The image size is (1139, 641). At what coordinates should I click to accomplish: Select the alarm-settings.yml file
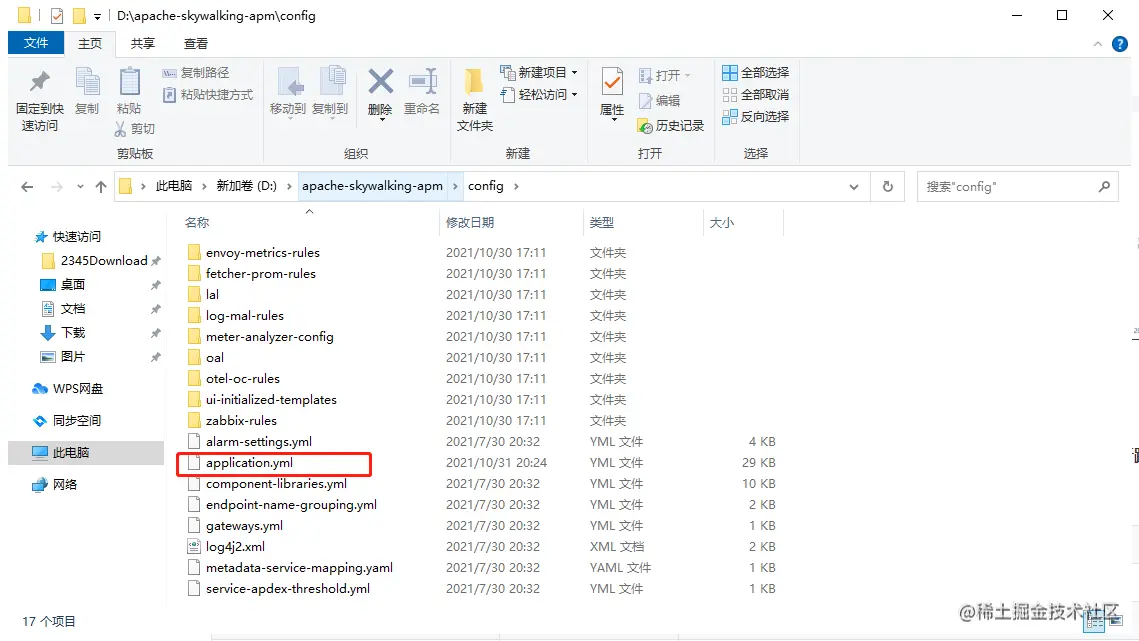(x=259, y=442)
